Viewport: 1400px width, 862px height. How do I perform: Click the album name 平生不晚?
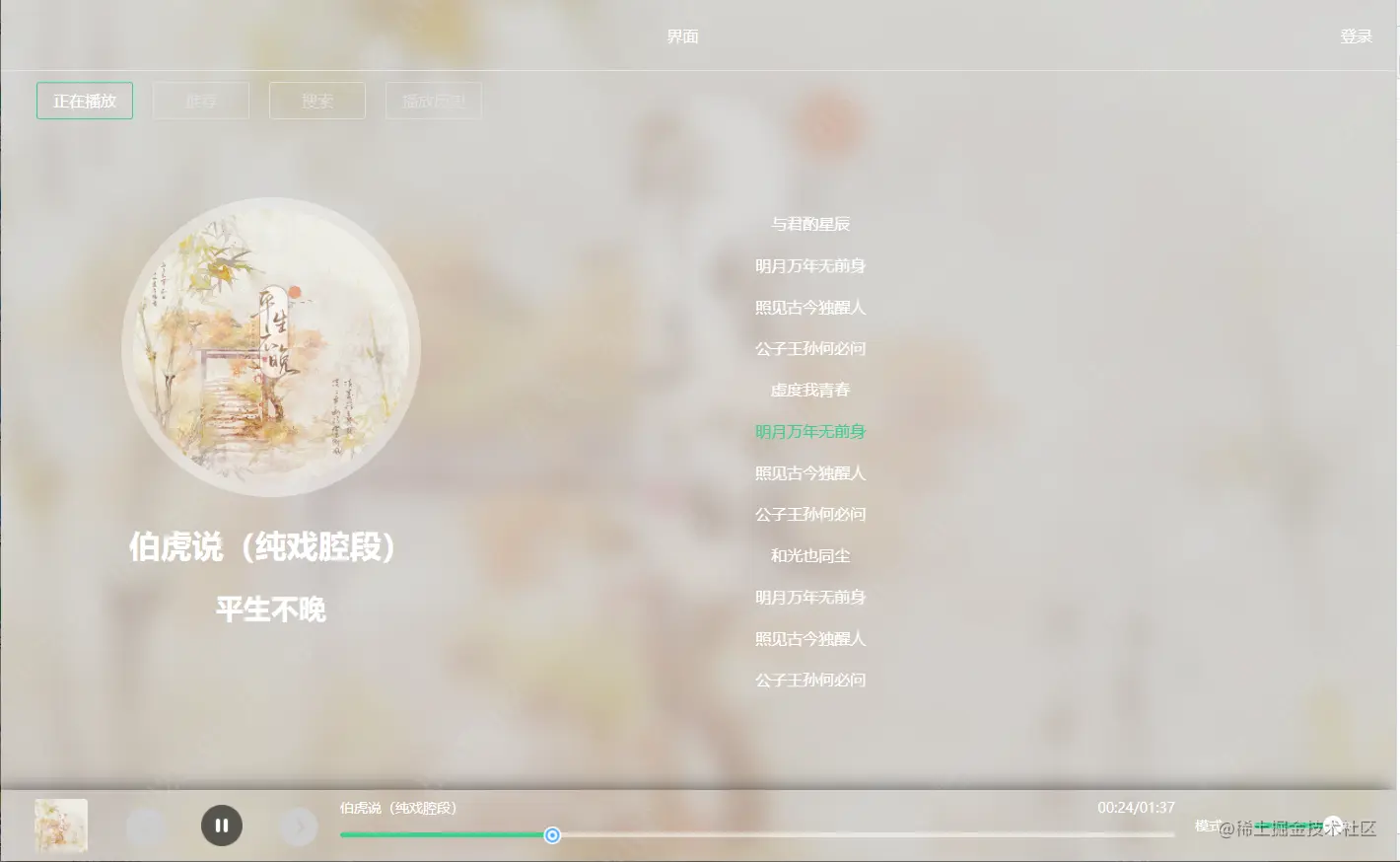coord(270,609)
